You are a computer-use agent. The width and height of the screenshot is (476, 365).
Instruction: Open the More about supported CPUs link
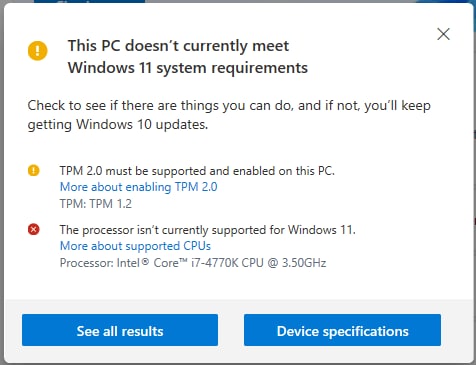(135, 246)
